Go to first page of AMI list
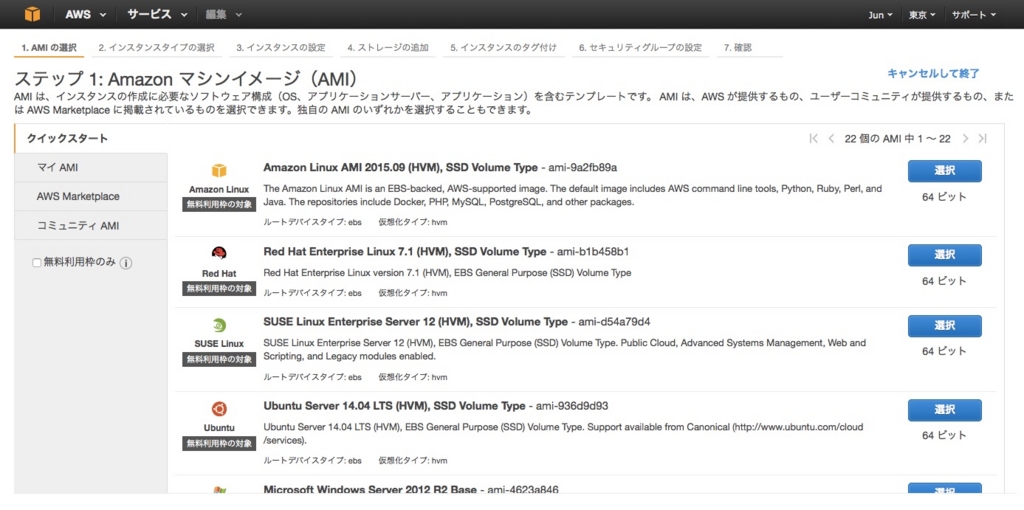Screen dimensions: 1024x510 (813, 138)
